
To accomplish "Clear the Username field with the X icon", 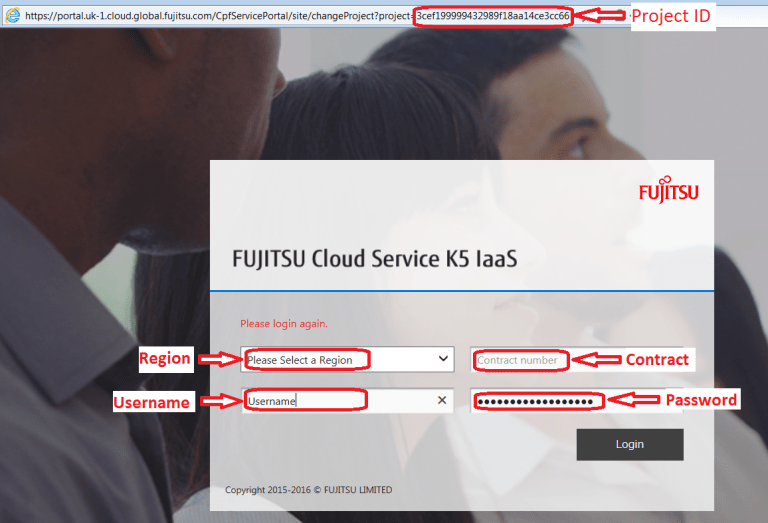I will coord(442,400).
